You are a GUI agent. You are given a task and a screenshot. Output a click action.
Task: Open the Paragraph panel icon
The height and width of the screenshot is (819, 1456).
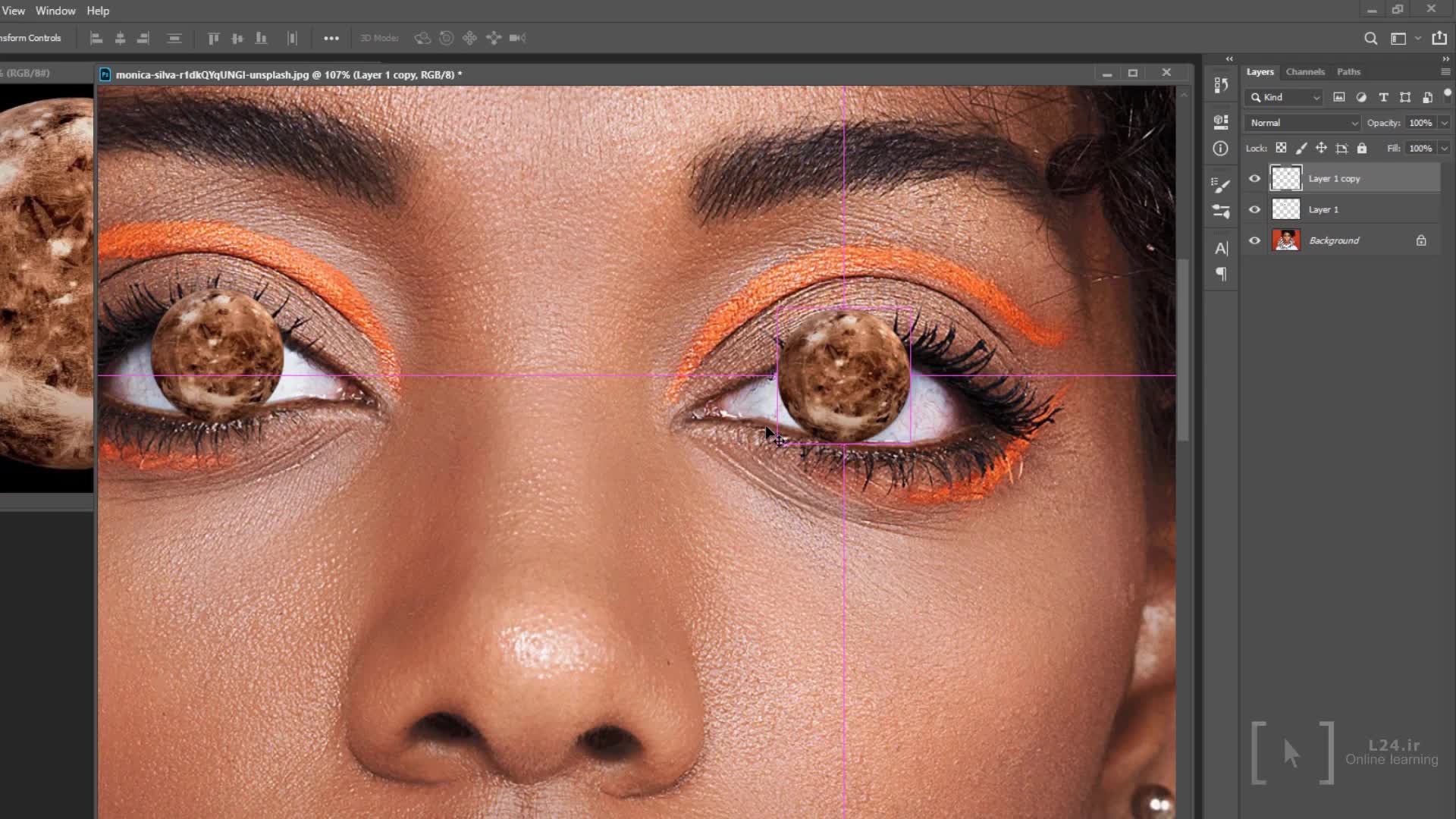point(1221,274)
